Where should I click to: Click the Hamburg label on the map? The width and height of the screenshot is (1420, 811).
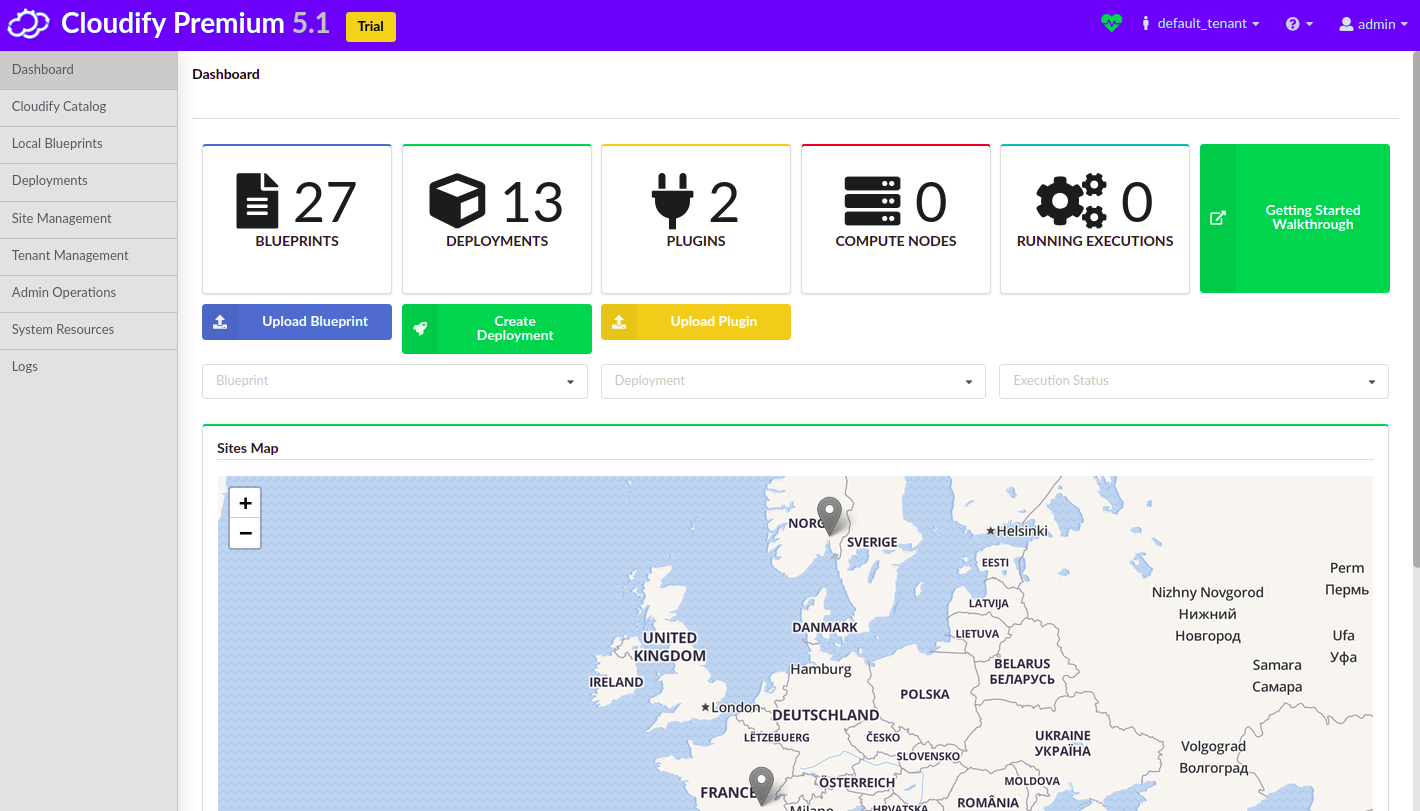click(x=821, y=669)
